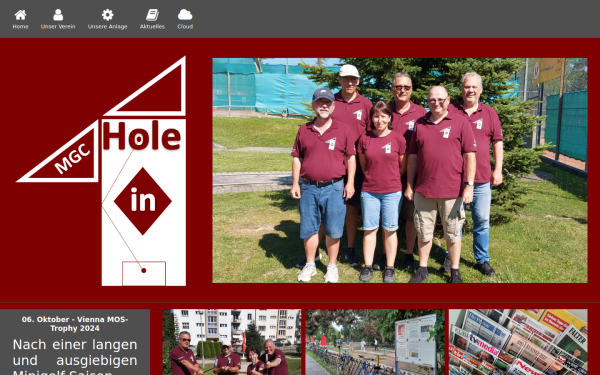Click the Cloud icon
Viewport: 600px width, 375px height.
coord(185,15)
